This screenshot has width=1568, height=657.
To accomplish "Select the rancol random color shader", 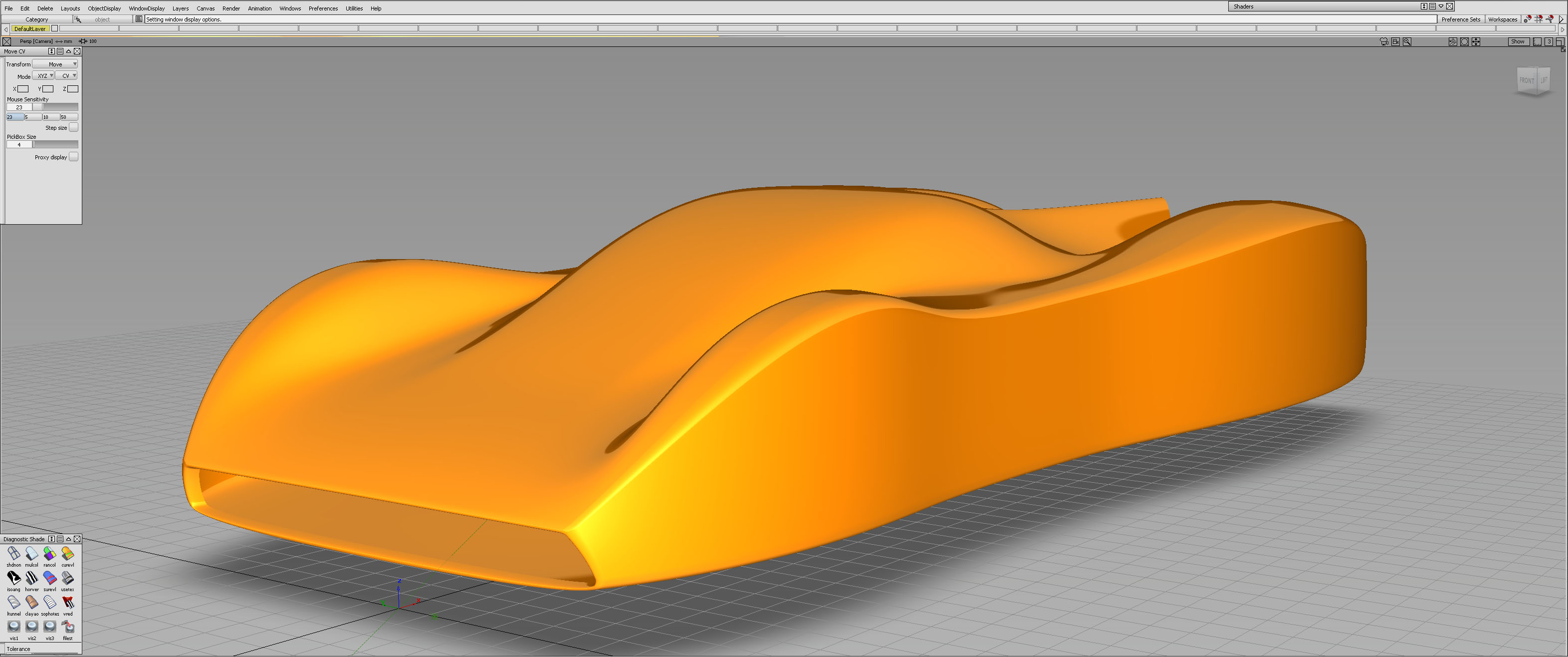I will point(49,554).
